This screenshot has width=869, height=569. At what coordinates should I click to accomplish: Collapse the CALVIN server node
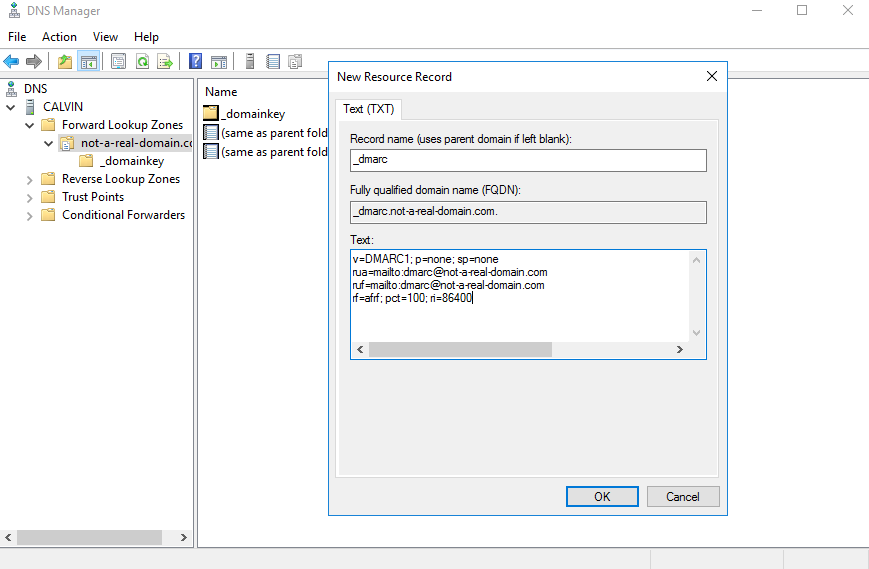coord(11,107)
